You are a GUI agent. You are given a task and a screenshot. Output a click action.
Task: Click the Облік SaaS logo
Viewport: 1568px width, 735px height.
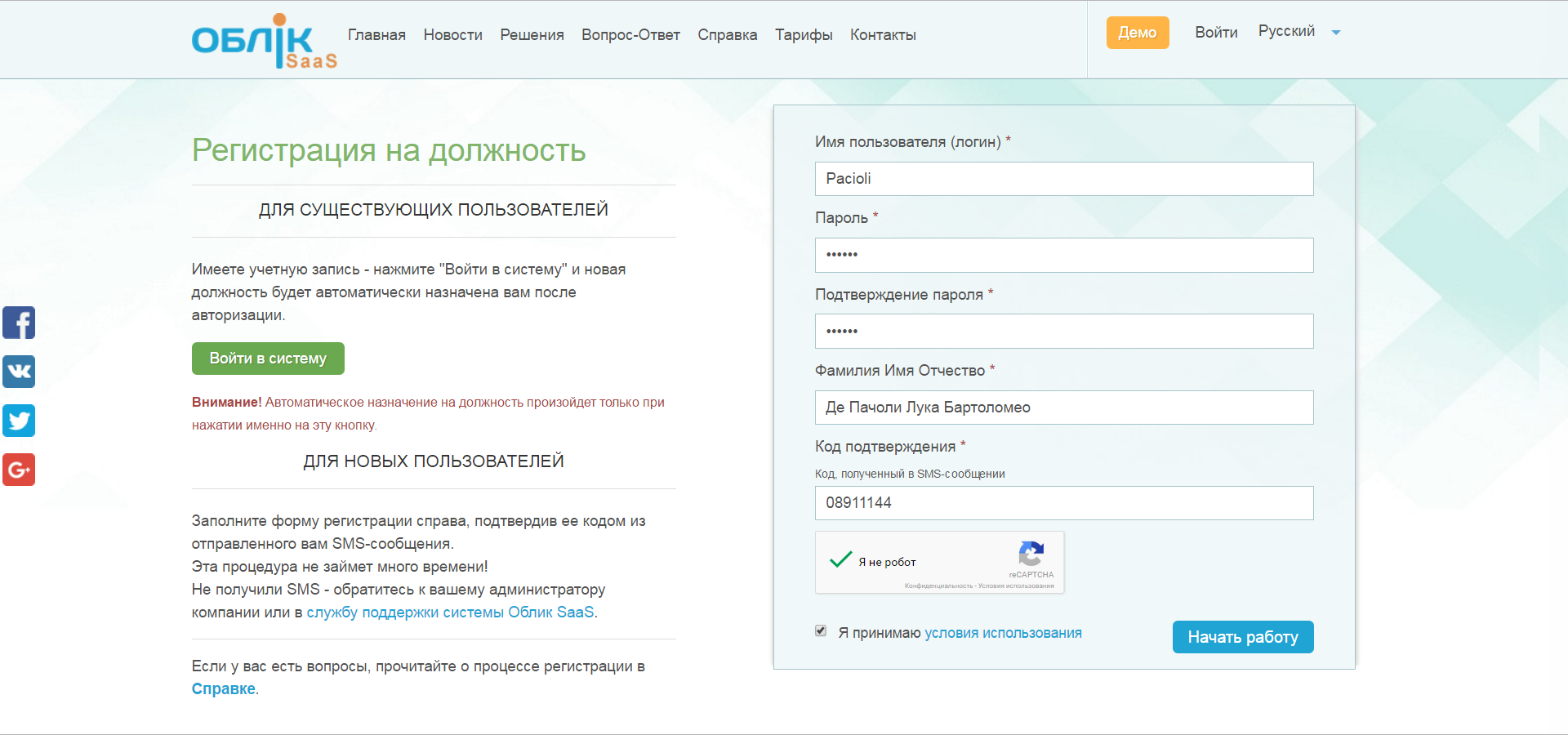point(264,41)
